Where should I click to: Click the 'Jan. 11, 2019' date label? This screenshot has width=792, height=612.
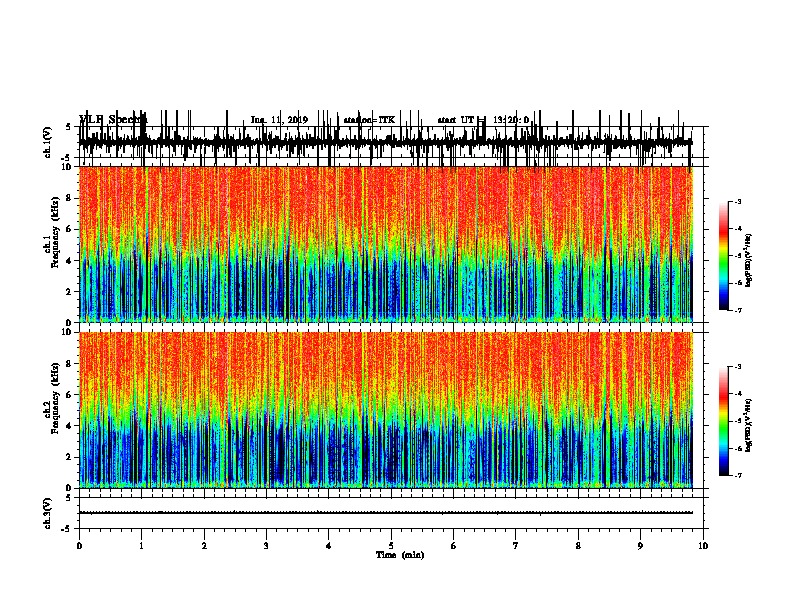279,120
